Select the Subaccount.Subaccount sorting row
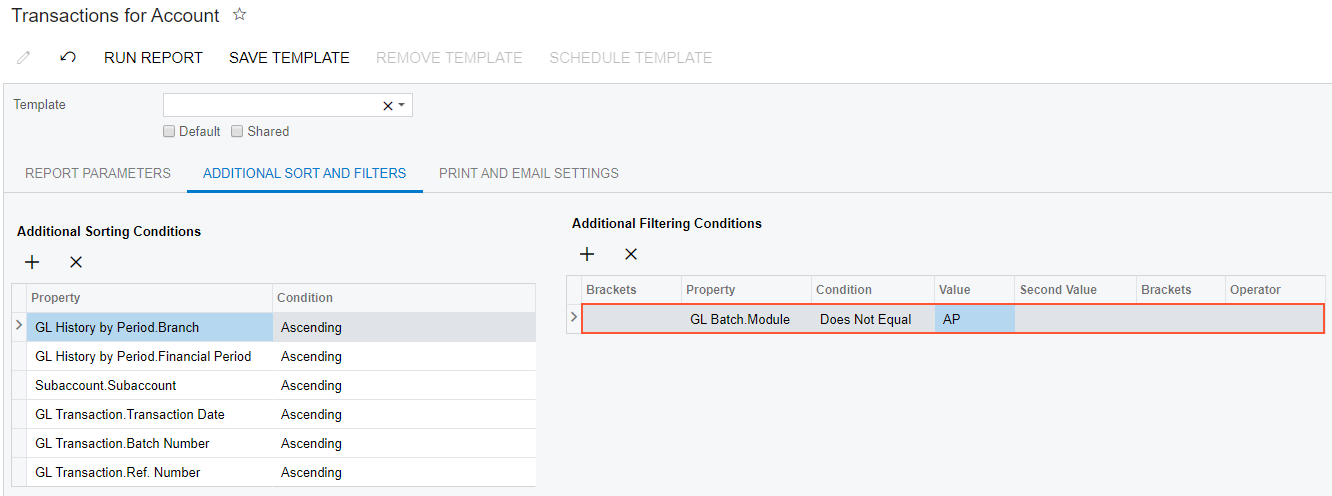This screenshot has height=496, width=1332. point(150,385)
